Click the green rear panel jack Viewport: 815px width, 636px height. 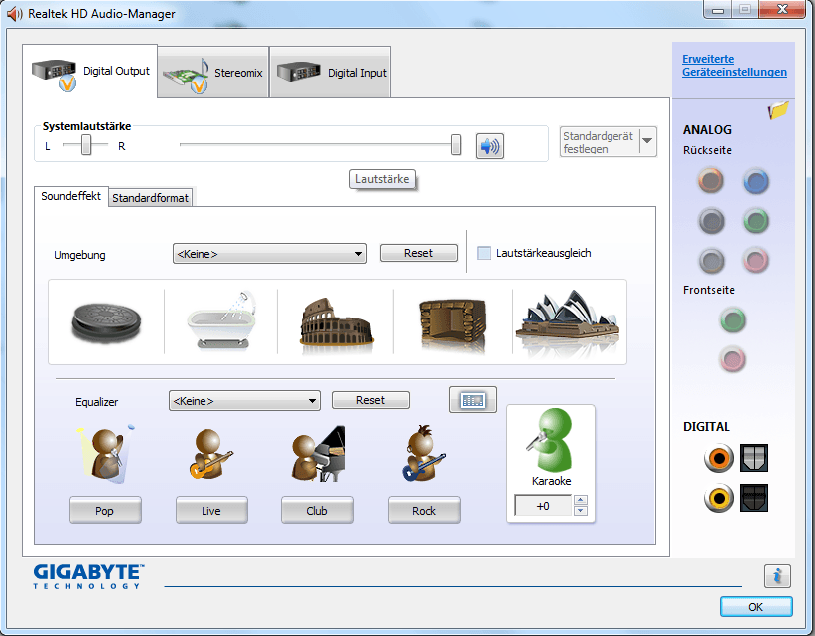[x=755, y=221]
